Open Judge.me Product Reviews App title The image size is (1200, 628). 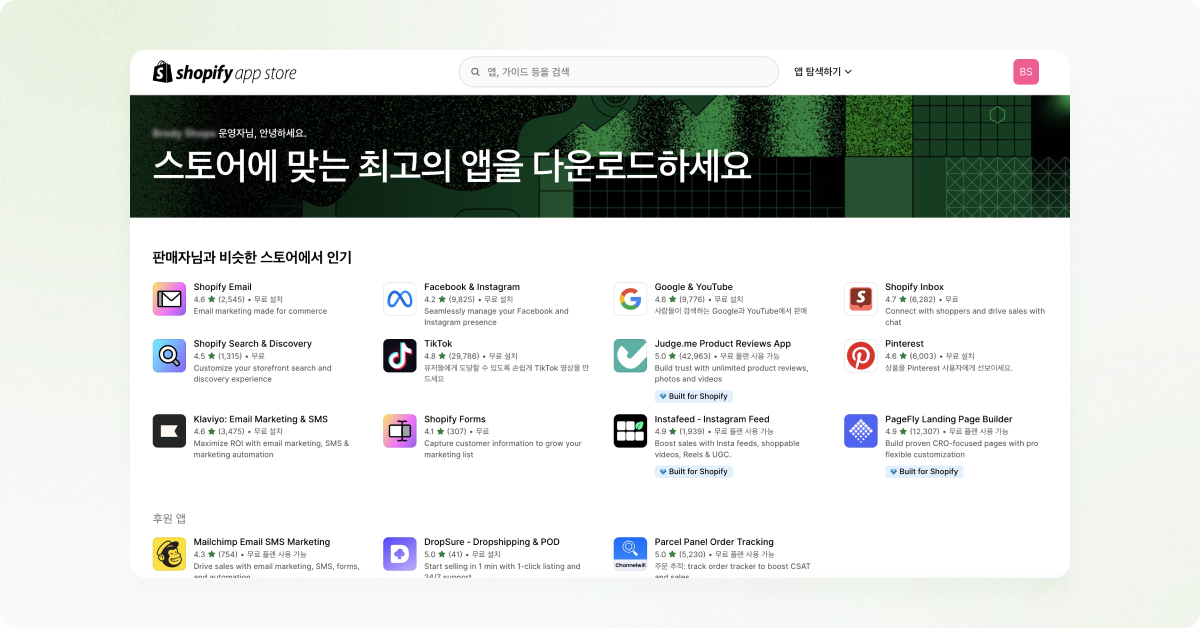(723, 344)
